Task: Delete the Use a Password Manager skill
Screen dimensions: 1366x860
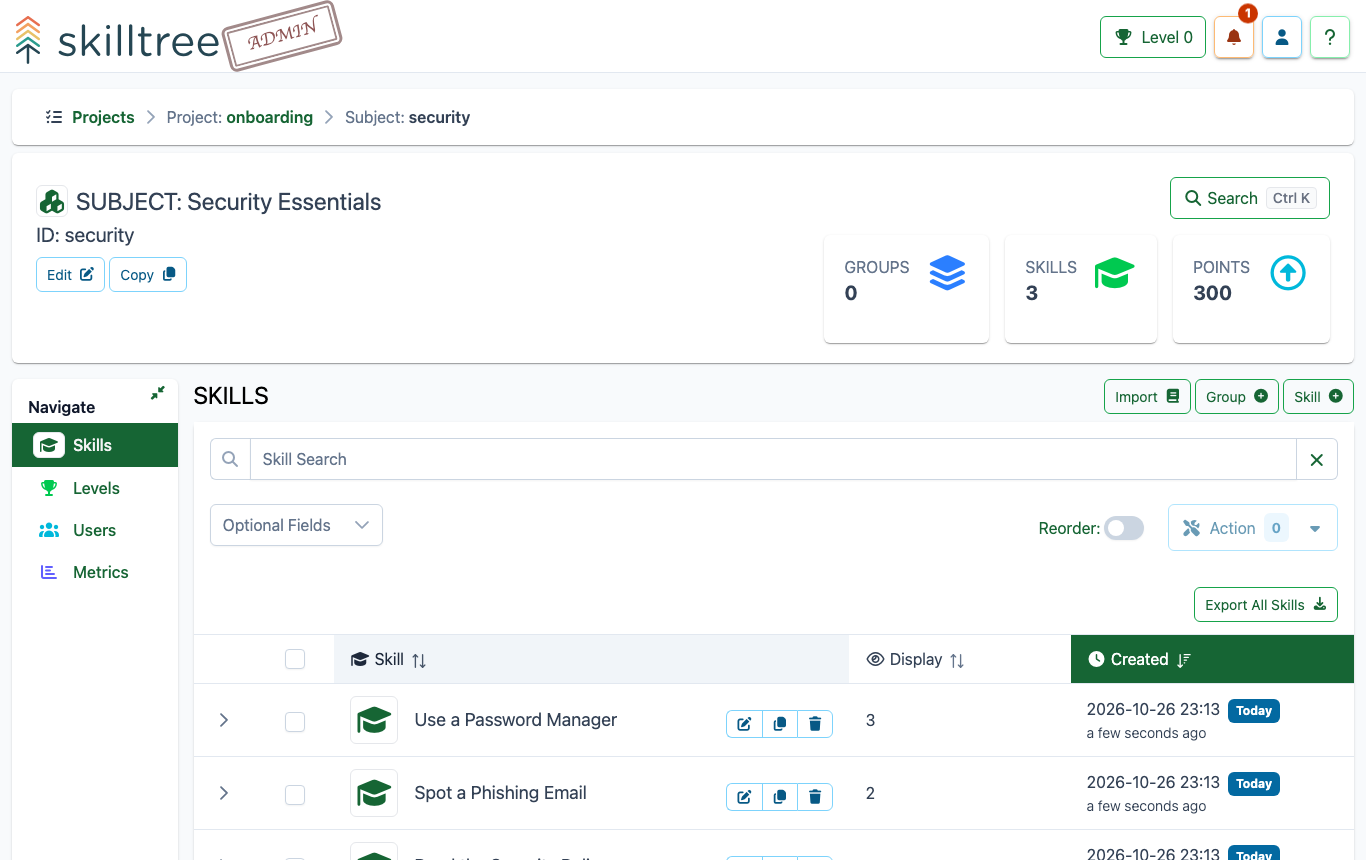Action: click(815, 724)
